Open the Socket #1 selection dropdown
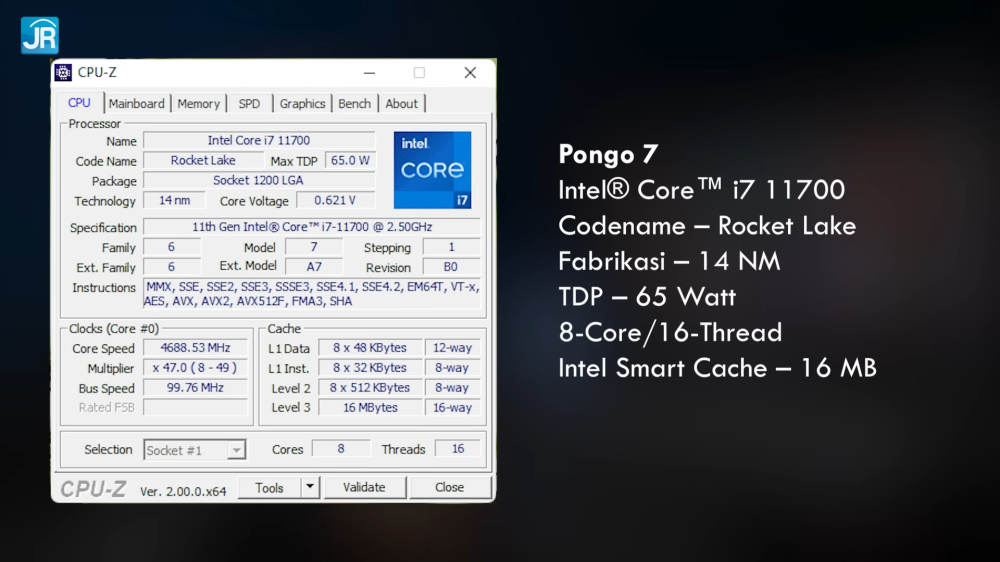Image resolution: width=1000 pixels, height=562 pixels. (195, 450)
